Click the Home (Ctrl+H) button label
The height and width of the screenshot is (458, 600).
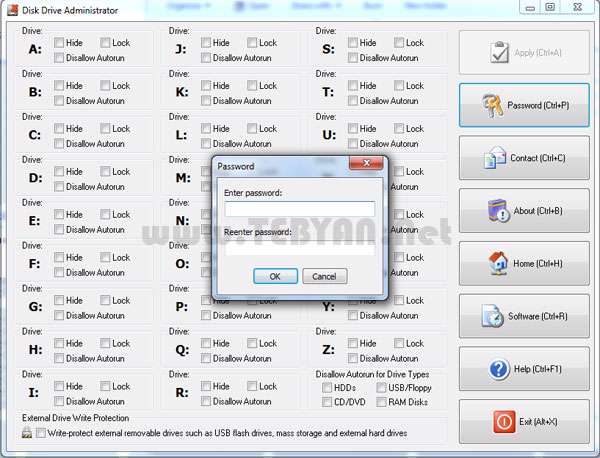click(x=538, y=263)
